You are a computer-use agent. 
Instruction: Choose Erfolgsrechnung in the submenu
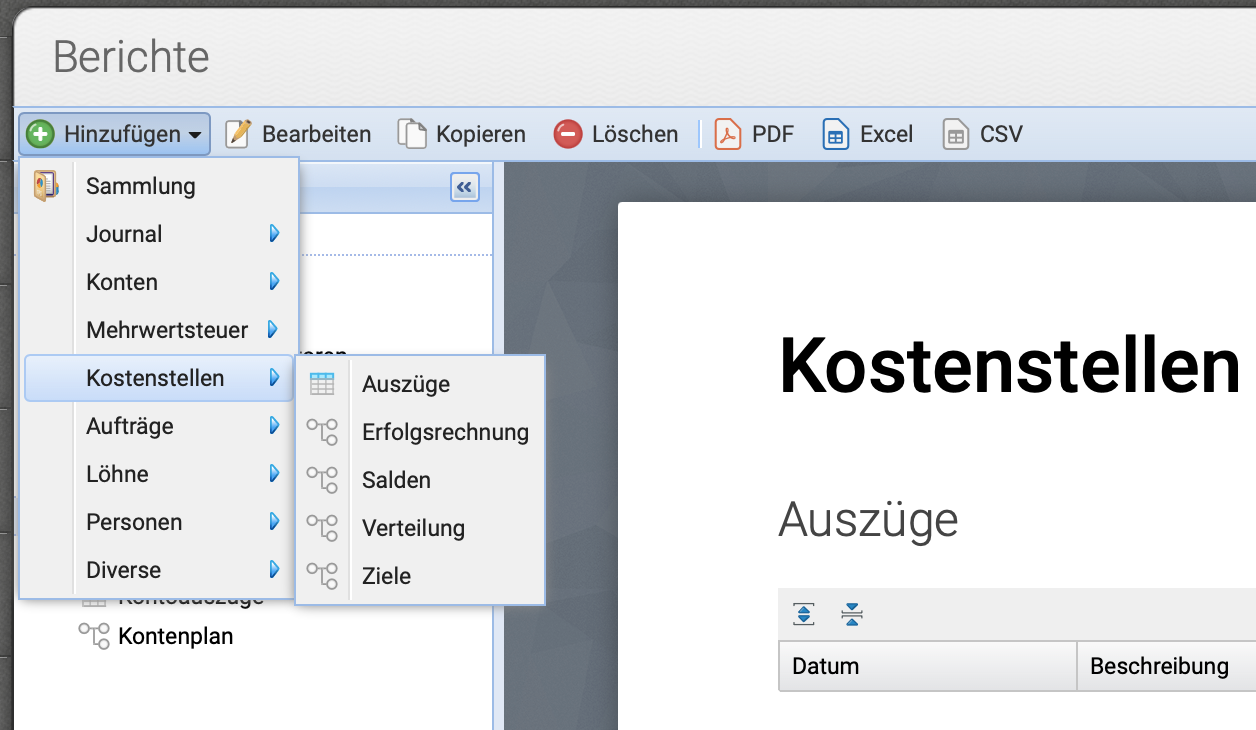point(420,432)
